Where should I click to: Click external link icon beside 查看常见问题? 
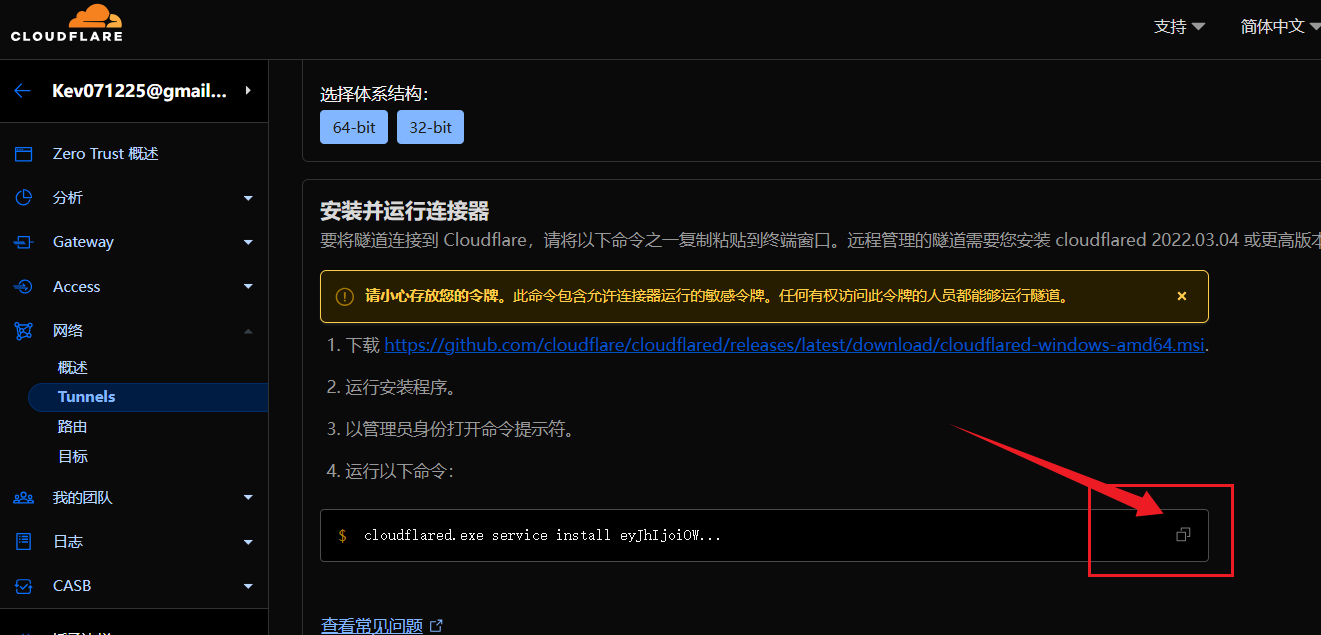(x=436, y=626)
